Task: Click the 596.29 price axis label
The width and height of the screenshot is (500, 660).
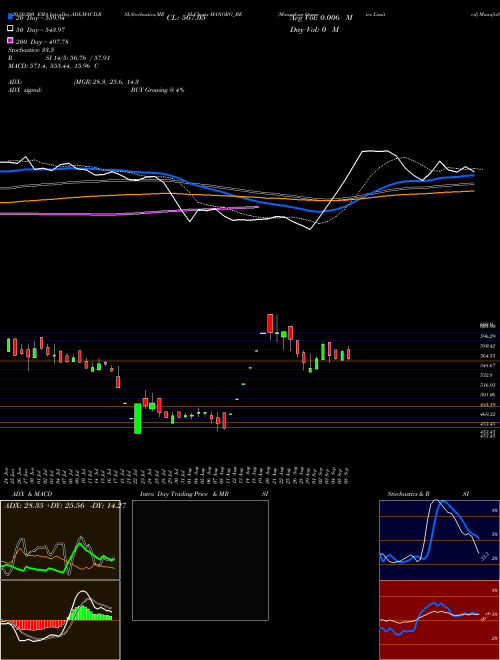Action: pos(488,336)
